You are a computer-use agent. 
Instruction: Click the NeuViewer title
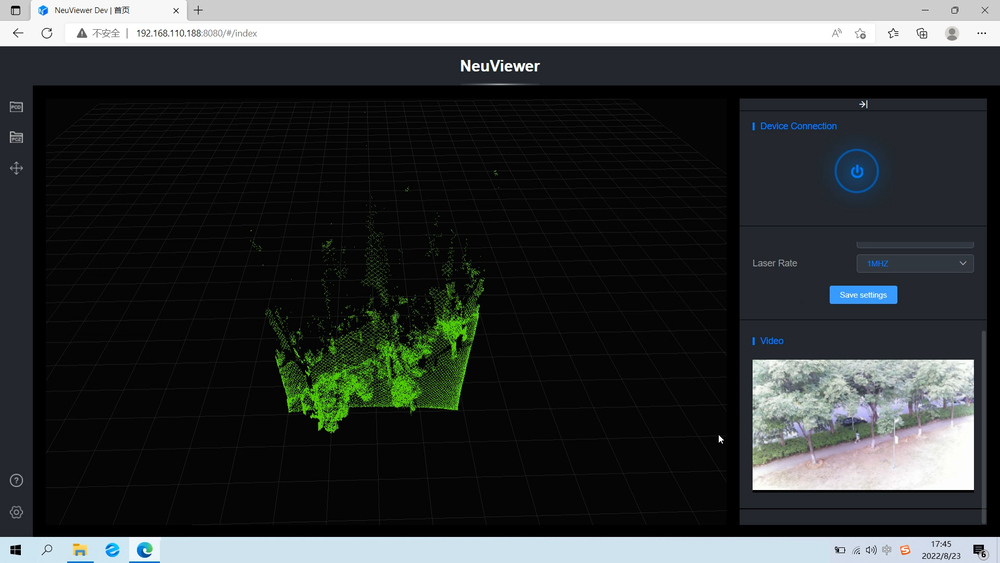click(x=500, y=66)
